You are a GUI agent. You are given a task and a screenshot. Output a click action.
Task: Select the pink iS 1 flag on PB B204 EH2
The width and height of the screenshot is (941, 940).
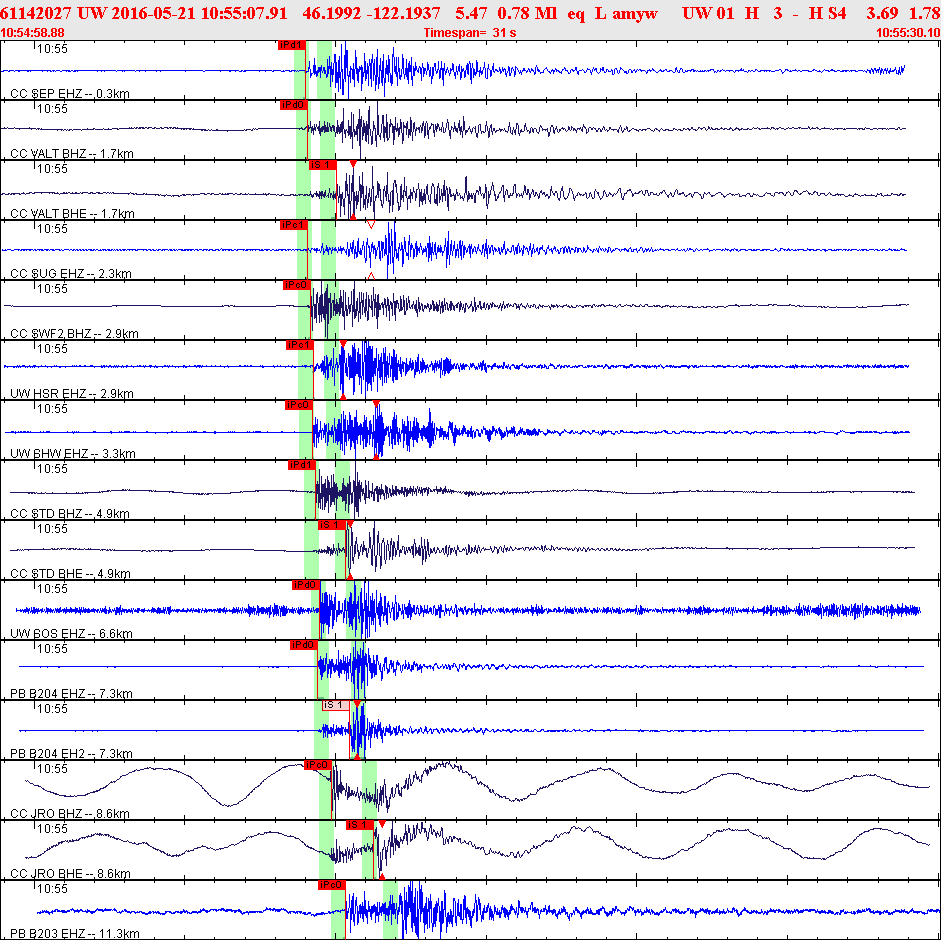click(335, 705)
